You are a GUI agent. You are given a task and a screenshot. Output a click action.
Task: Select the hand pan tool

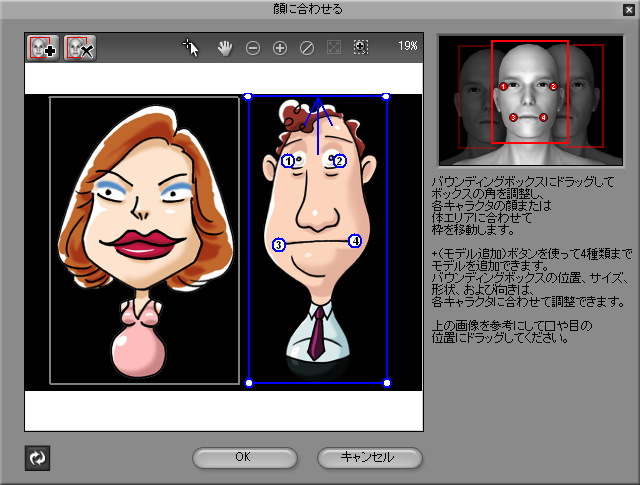point(225,47)
